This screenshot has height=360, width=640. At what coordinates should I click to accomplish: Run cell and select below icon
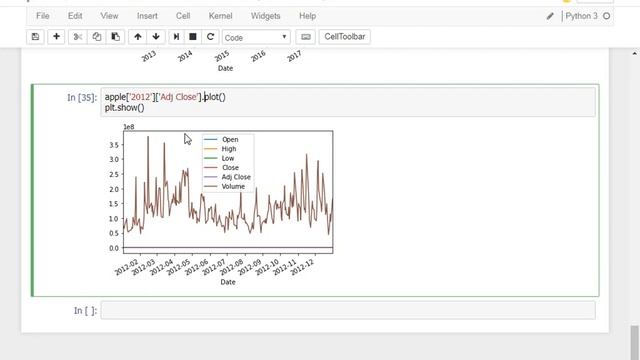pyautogui.click(x=176, y=37)
